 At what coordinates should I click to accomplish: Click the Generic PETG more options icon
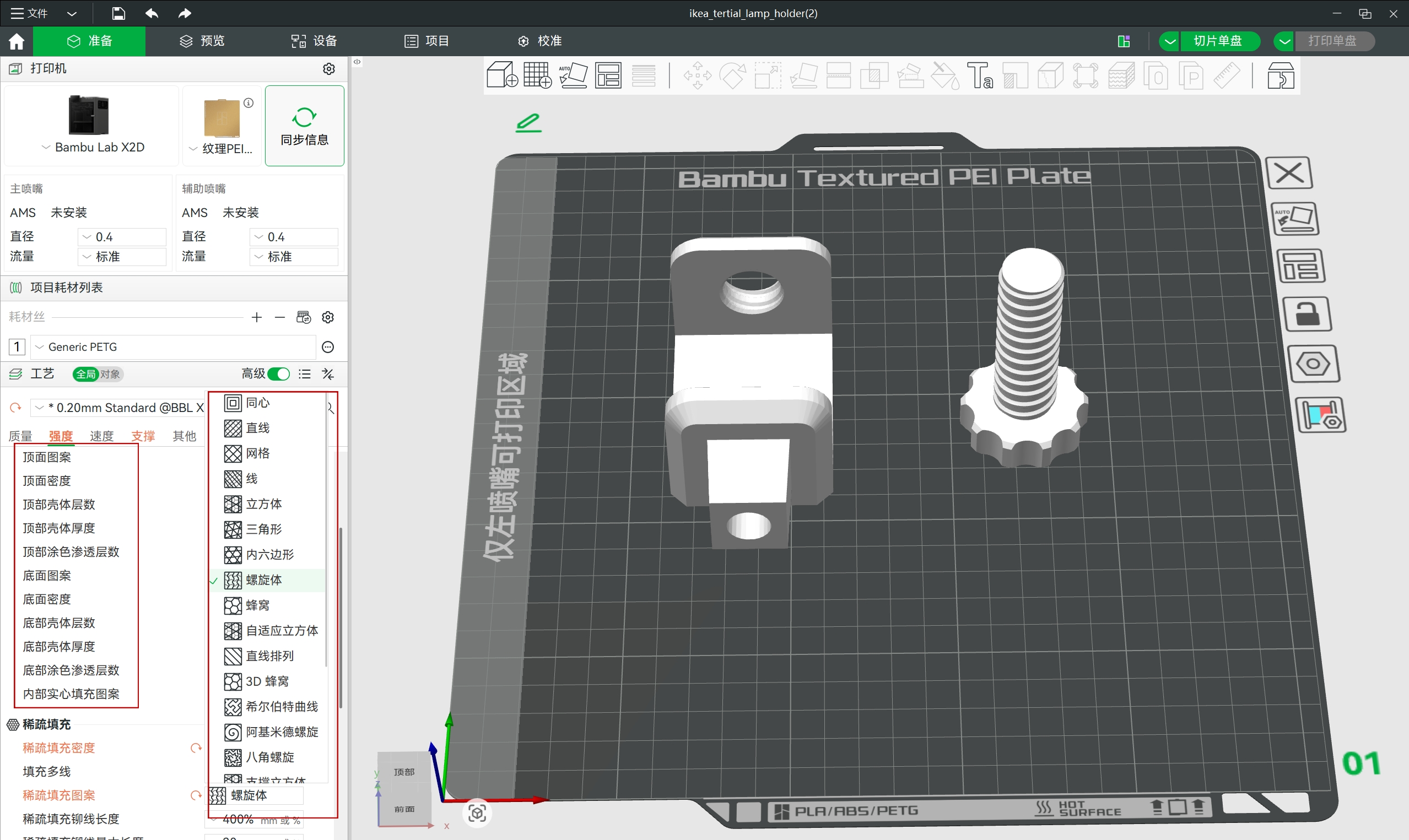click(328, 347)
